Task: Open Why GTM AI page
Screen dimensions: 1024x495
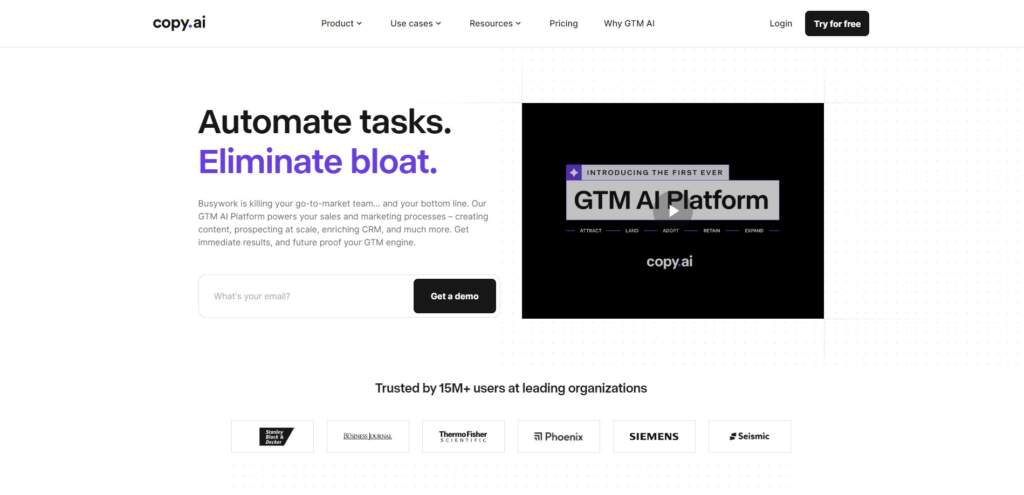Action: tap(629, 24)
